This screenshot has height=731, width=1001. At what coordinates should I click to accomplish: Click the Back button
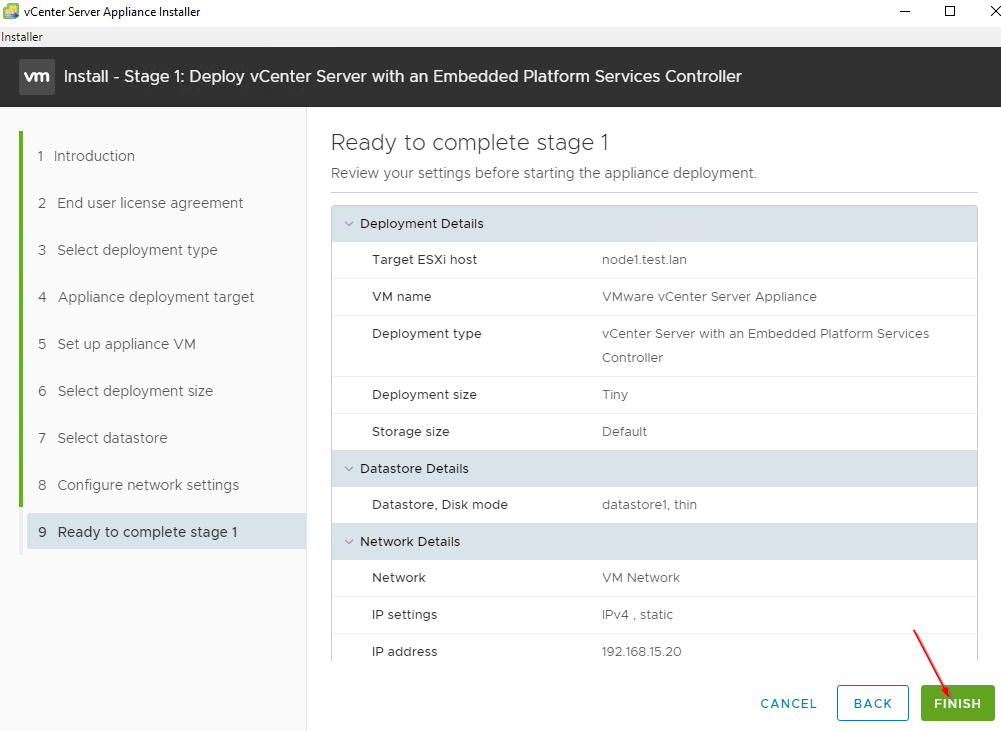click(873, 703)
